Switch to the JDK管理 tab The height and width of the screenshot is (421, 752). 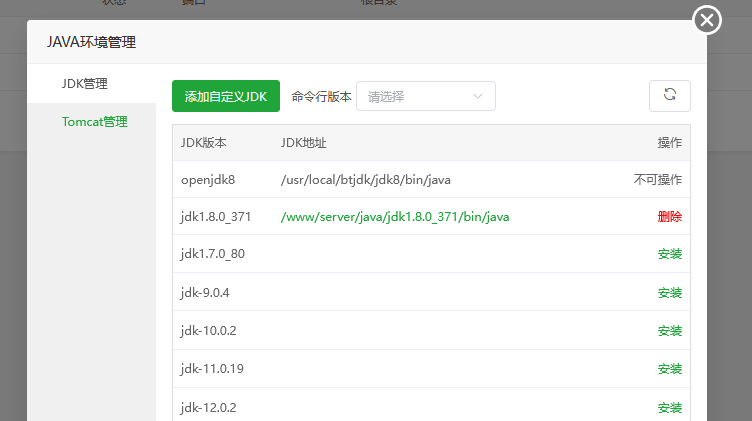[85, 83]
